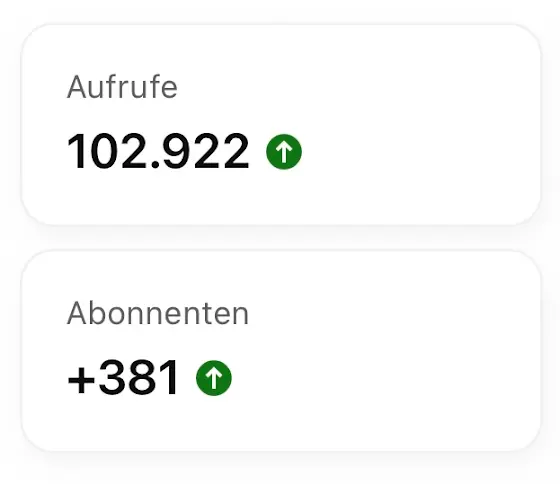Choose the card titled Aufrufe
Screen dimensions: 560x493
coord(281,125)
